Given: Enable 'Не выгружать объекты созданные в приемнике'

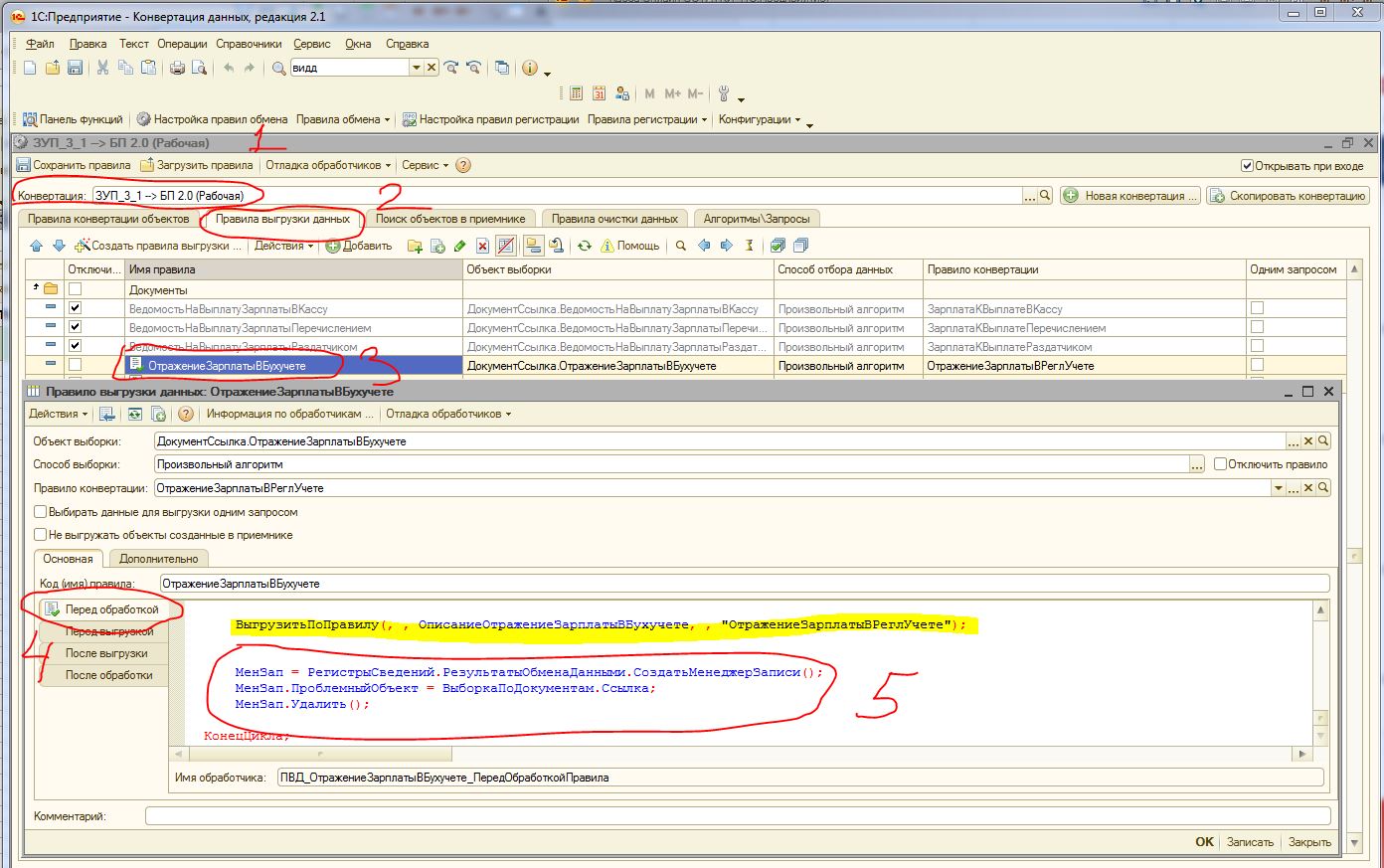Looking at the screenshot, I should tap(41, 534).
